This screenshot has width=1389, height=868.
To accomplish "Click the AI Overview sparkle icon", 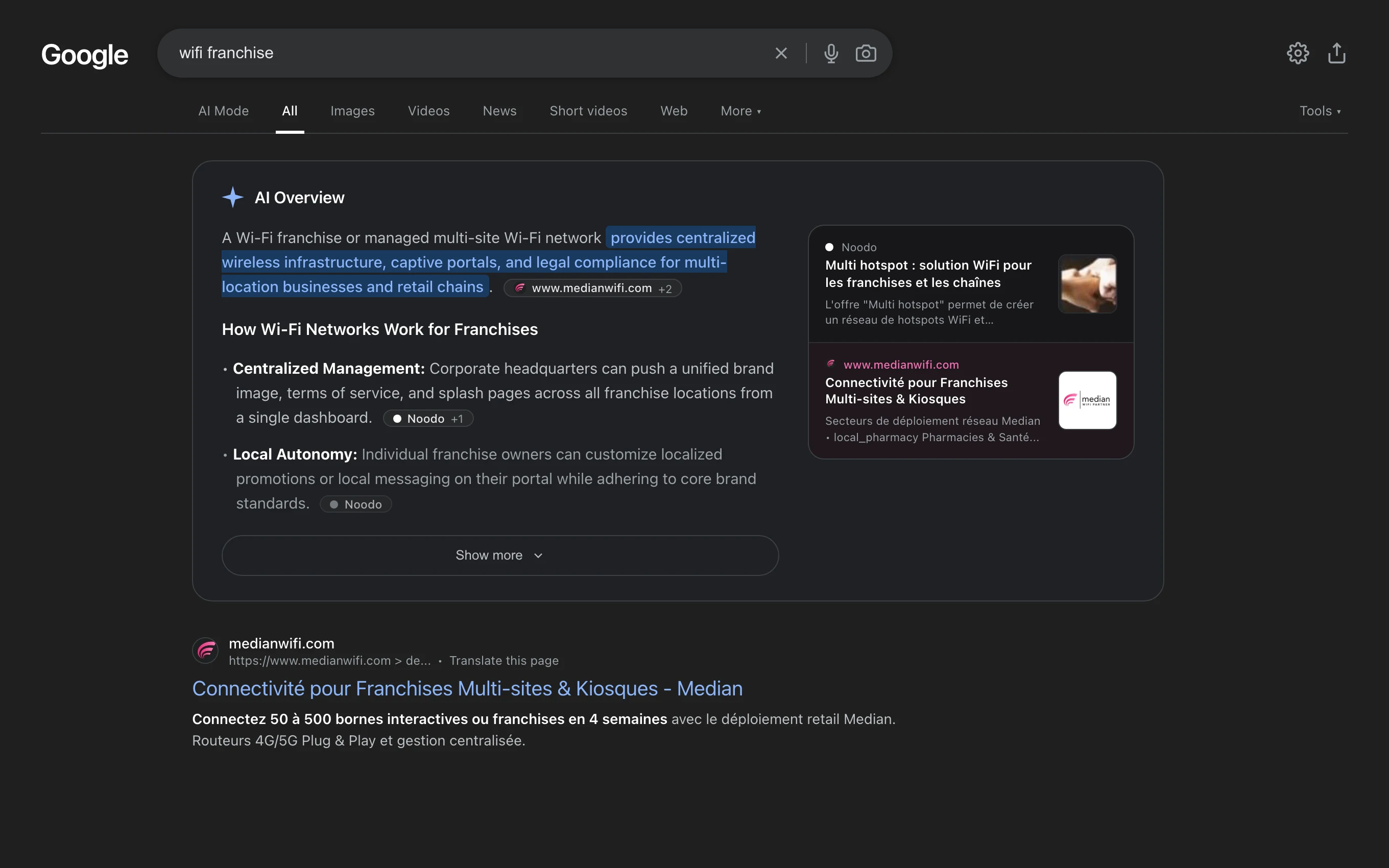I will pyautogui.click(x=232, y=197).
